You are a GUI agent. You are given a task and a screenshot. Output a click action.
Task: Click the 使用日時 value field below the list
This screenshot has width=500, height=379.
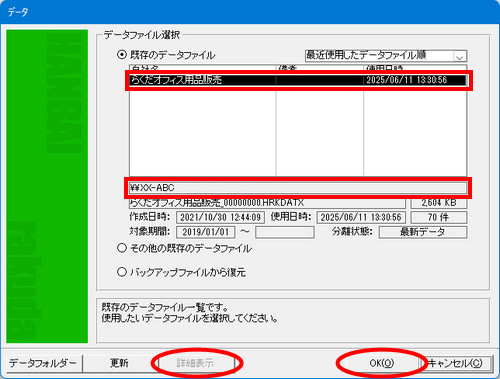[361, 217]
